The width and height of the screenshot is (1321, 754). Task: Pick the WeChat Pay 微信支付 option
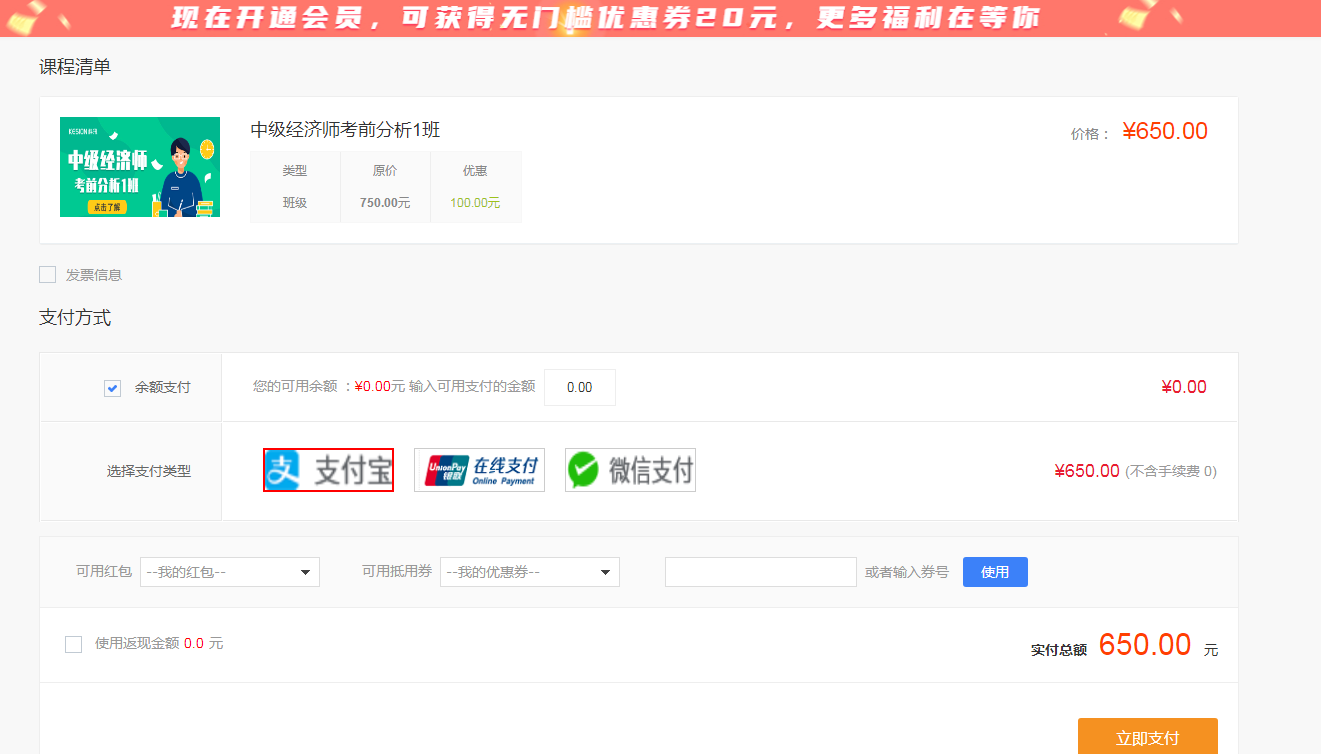[630, 470]
